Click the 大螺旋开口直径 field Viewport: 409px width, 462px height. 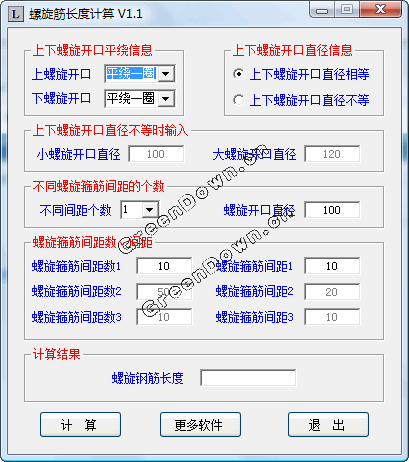coord(332,154)
